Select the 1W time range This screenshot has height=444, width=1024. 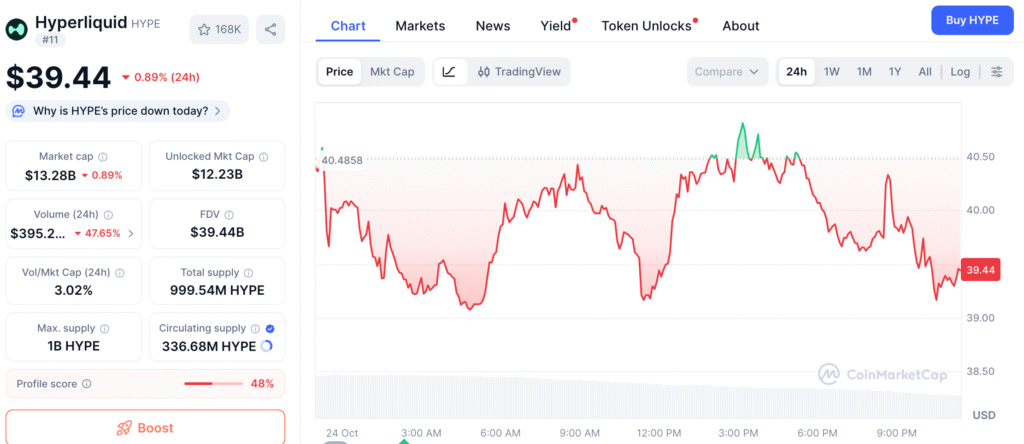click(831, 72)
